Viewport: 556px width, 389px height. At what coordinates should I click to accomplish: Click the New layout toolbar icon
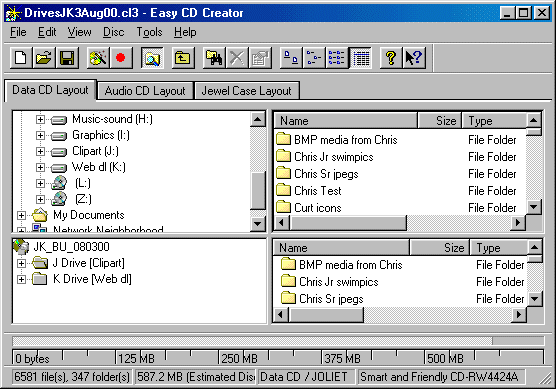pyautogui.click(x=21, y=58)
